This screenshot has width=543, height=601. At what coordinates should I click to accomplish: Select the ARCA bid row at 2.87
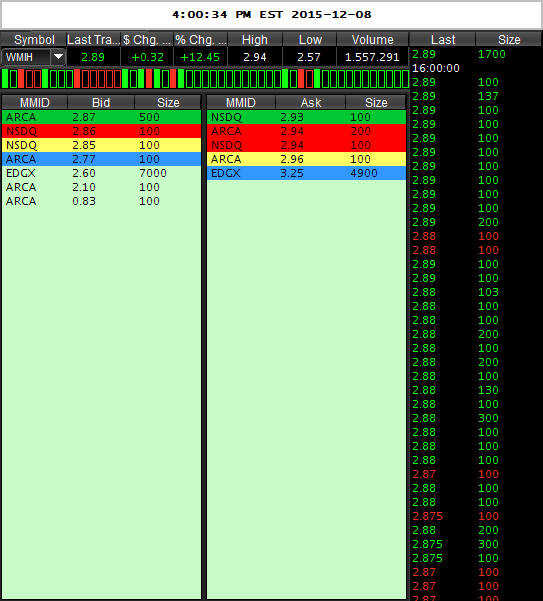[101, 117]
